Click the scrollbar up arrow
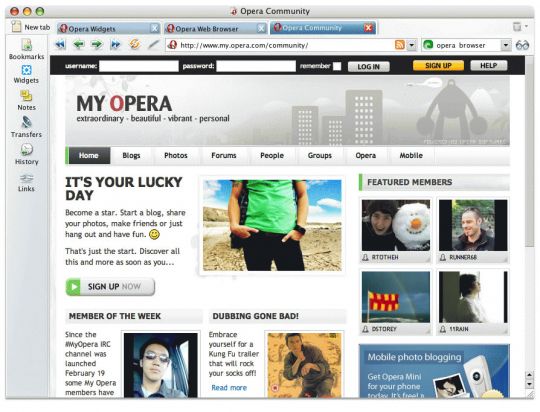 pyautogui.click(x=529, y=374)
